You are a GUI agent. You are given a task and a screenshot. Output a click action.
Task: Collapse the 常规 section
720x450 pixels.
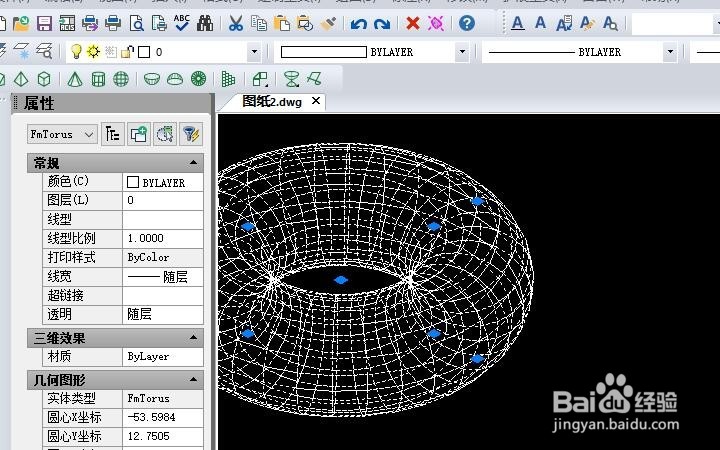(x=193, y=163)
